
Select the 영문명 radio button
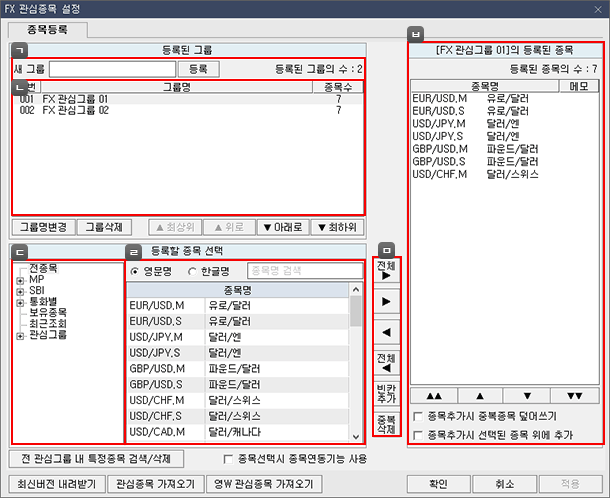click(x=134, y=272)
